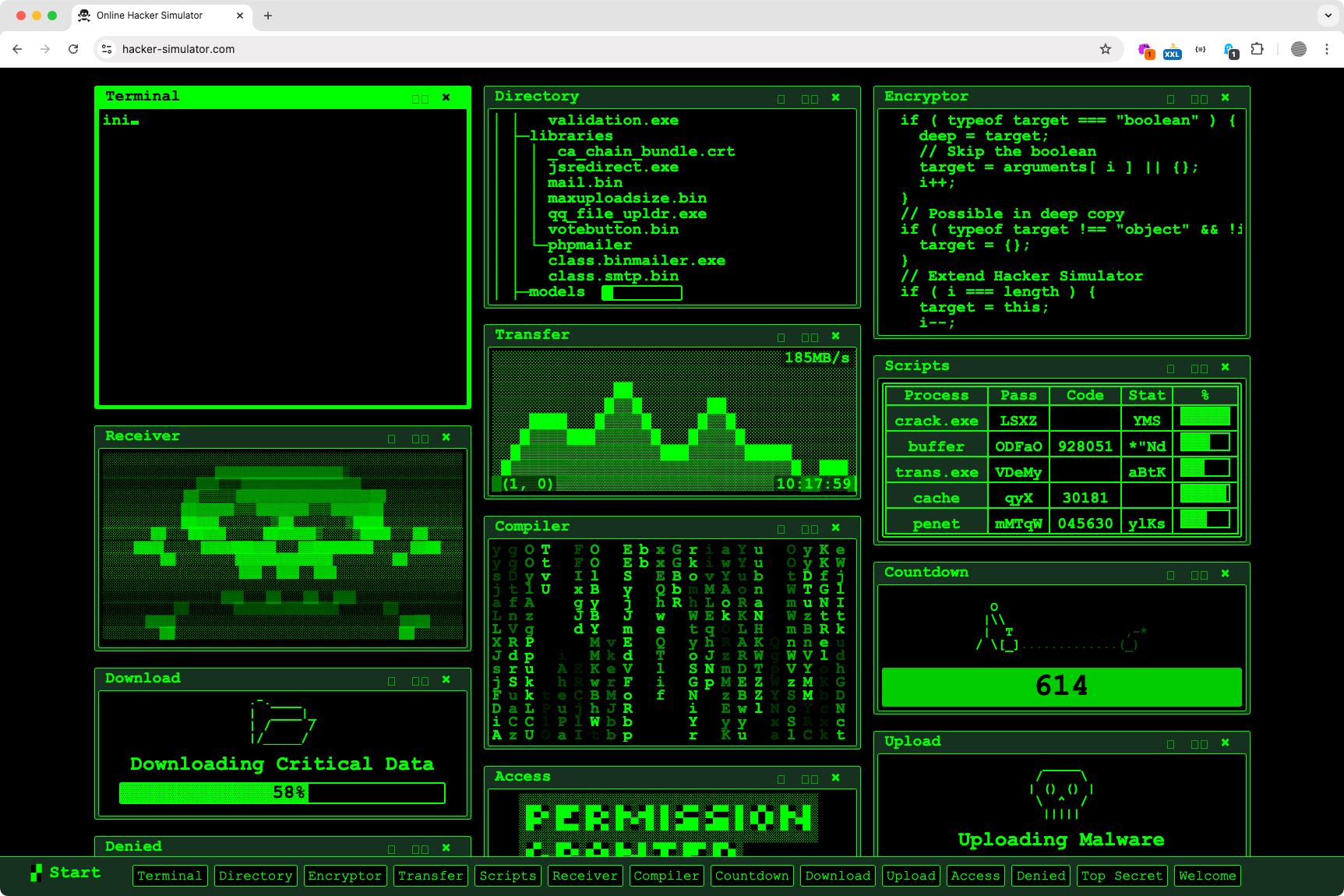Maximize the Terminal window

coord(420,99)
